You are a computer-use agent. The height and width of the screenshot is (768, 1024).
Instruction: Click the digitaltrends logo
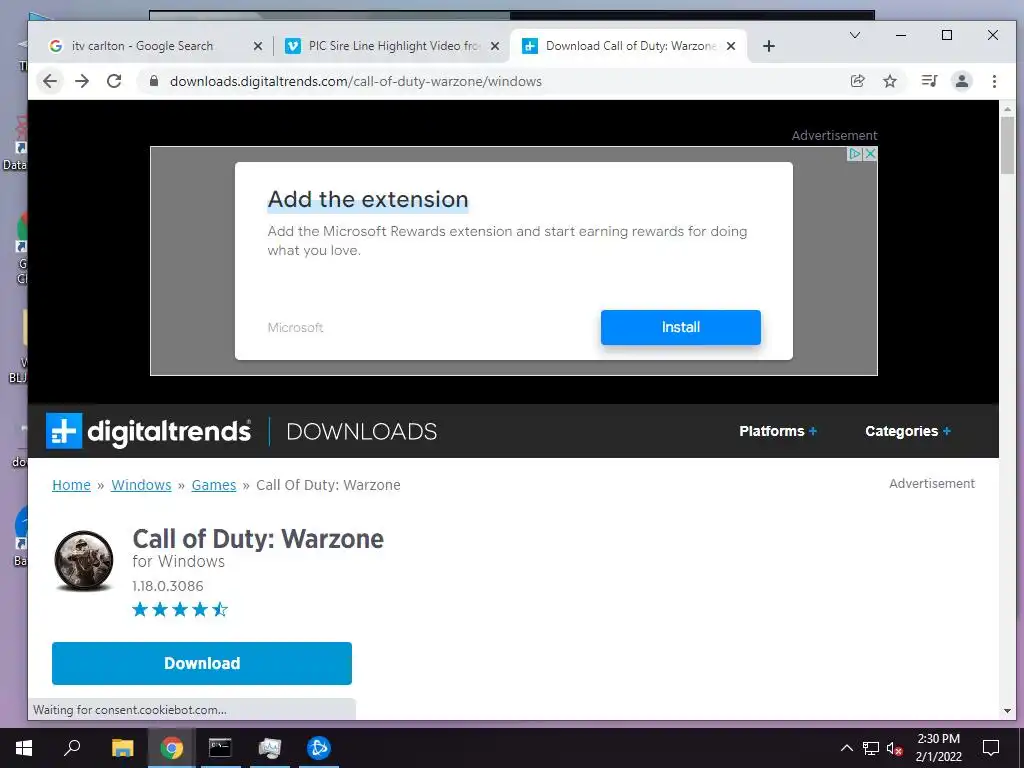(148, 431)
